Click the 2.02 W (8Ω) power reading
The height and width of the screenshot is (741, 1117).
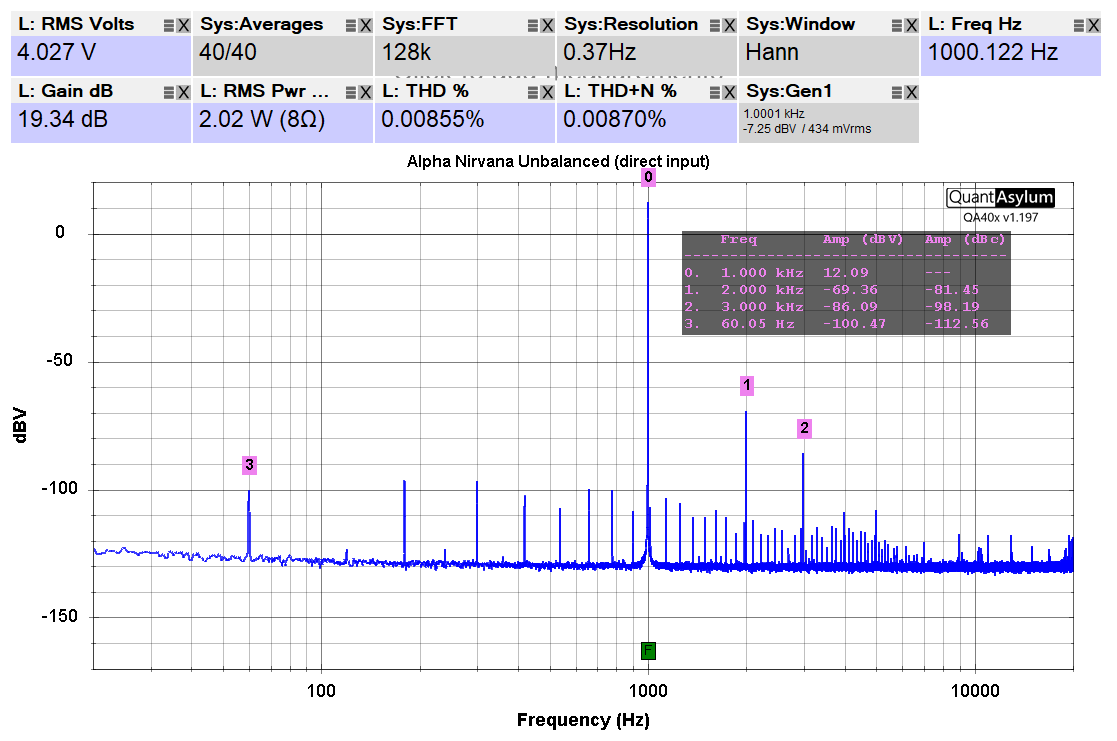coord(262,120)
